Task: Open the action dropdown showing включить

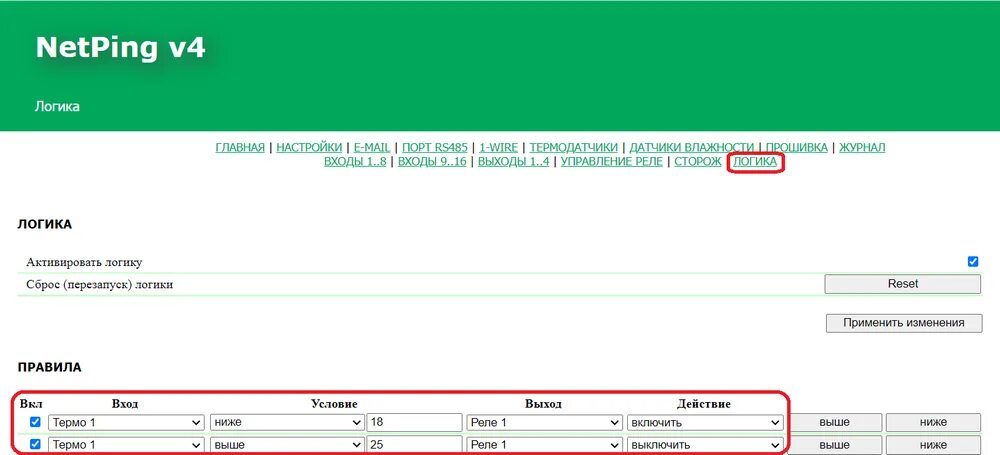Action: (x=705, y=422)
